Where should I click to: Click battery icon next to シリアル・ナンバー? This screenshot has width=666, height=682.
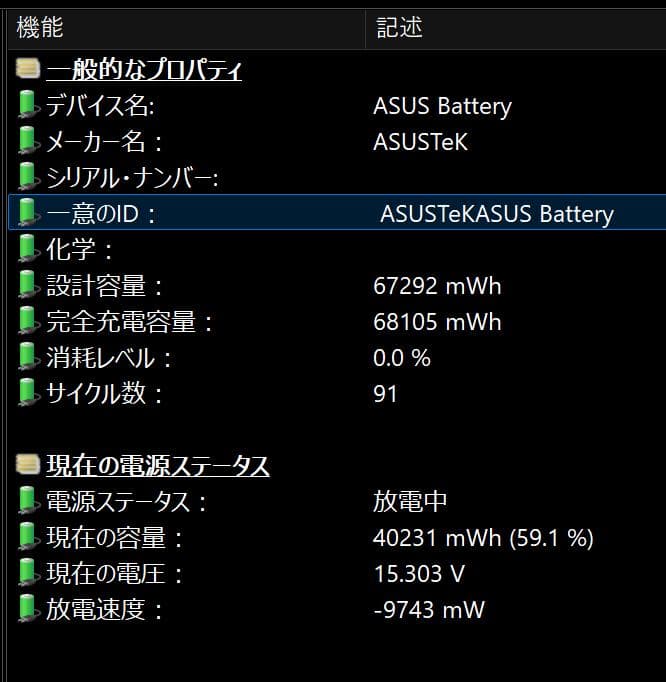point(28,177)
